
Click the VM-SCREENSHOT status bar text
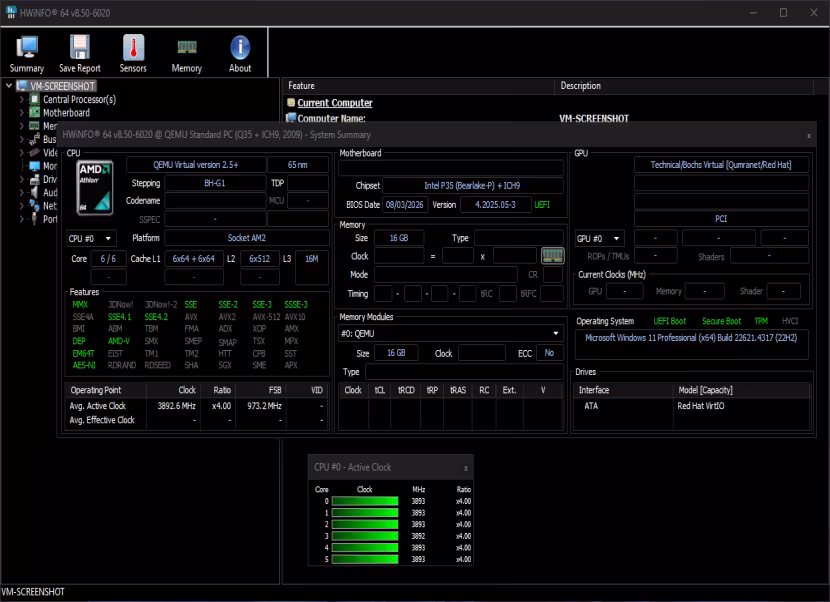tap(33, 592)
